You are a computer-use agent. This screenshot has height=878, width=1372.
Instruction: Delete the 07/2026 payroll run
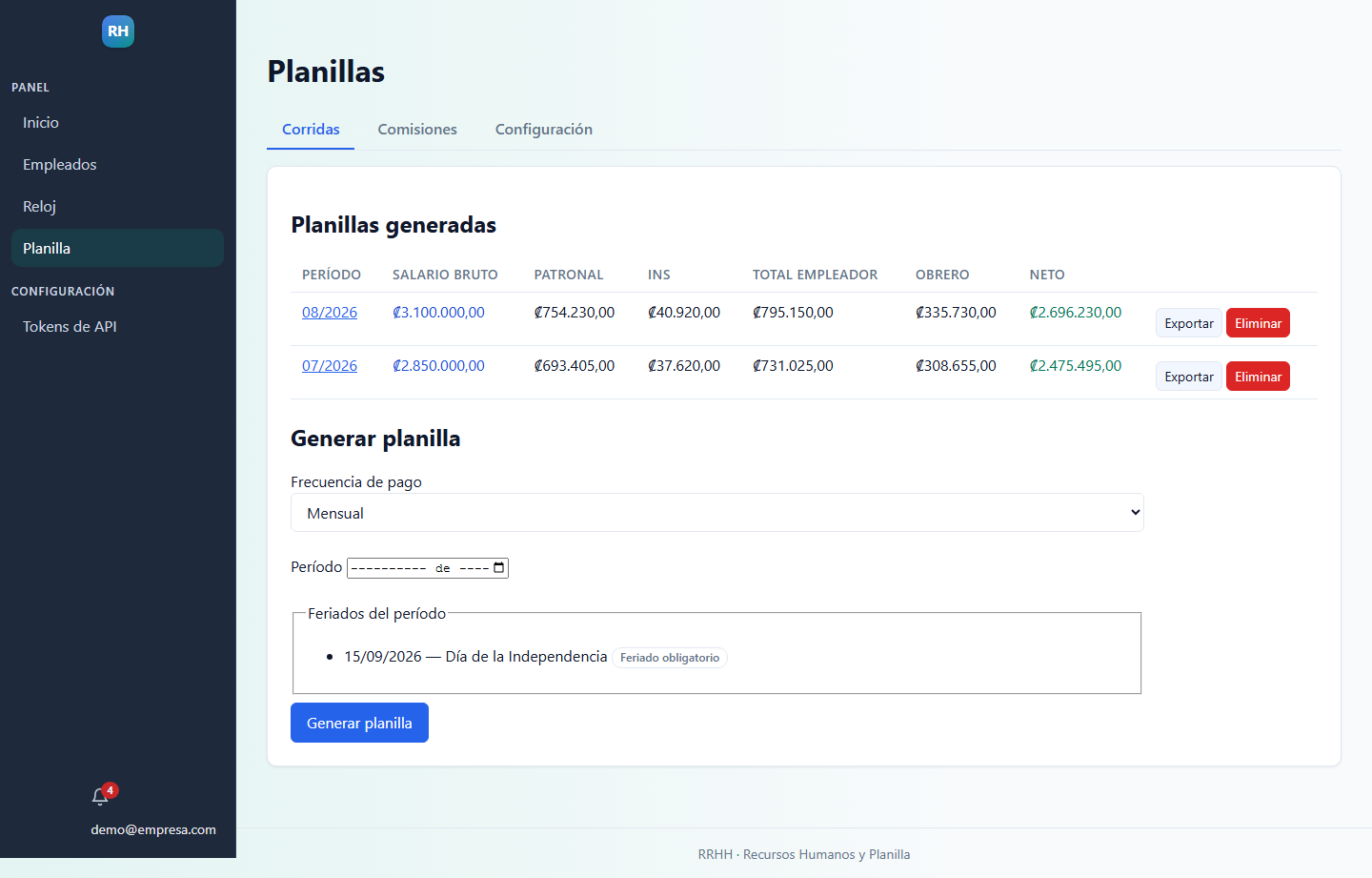[x=1258, y=377]
